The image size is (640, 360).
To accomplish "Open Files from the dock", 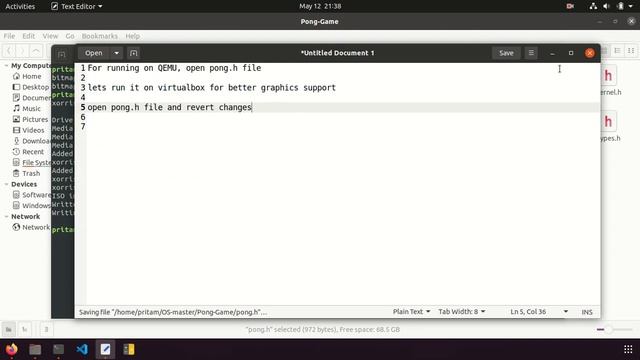I will point(35,349).
